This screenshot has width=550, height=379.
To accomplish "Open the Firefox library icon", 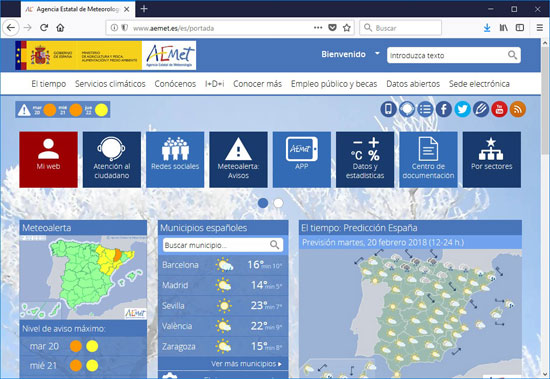I will [x=504, y=28].
